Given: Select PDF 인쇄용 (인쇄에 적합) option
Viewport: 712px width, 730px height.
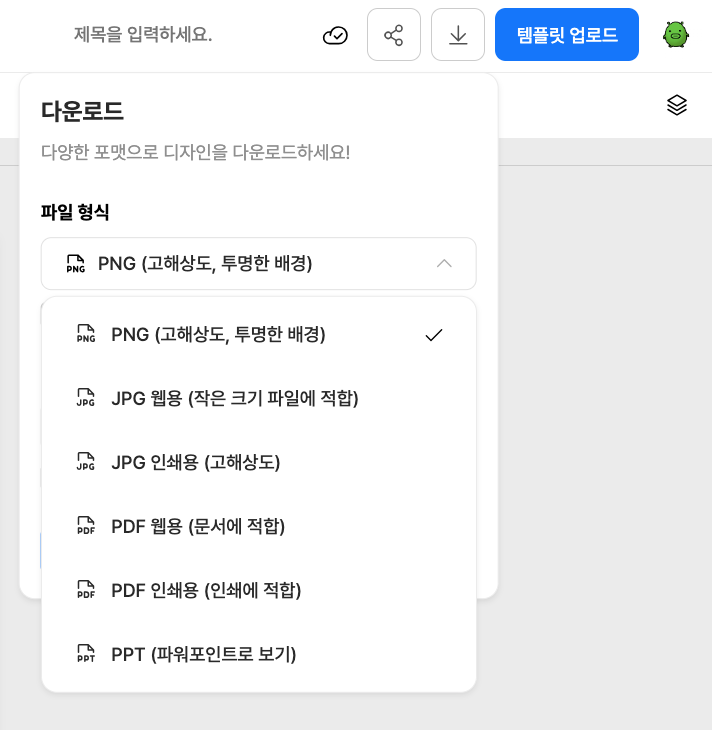Looking at the screenshot, I should (x=258, y=590).
